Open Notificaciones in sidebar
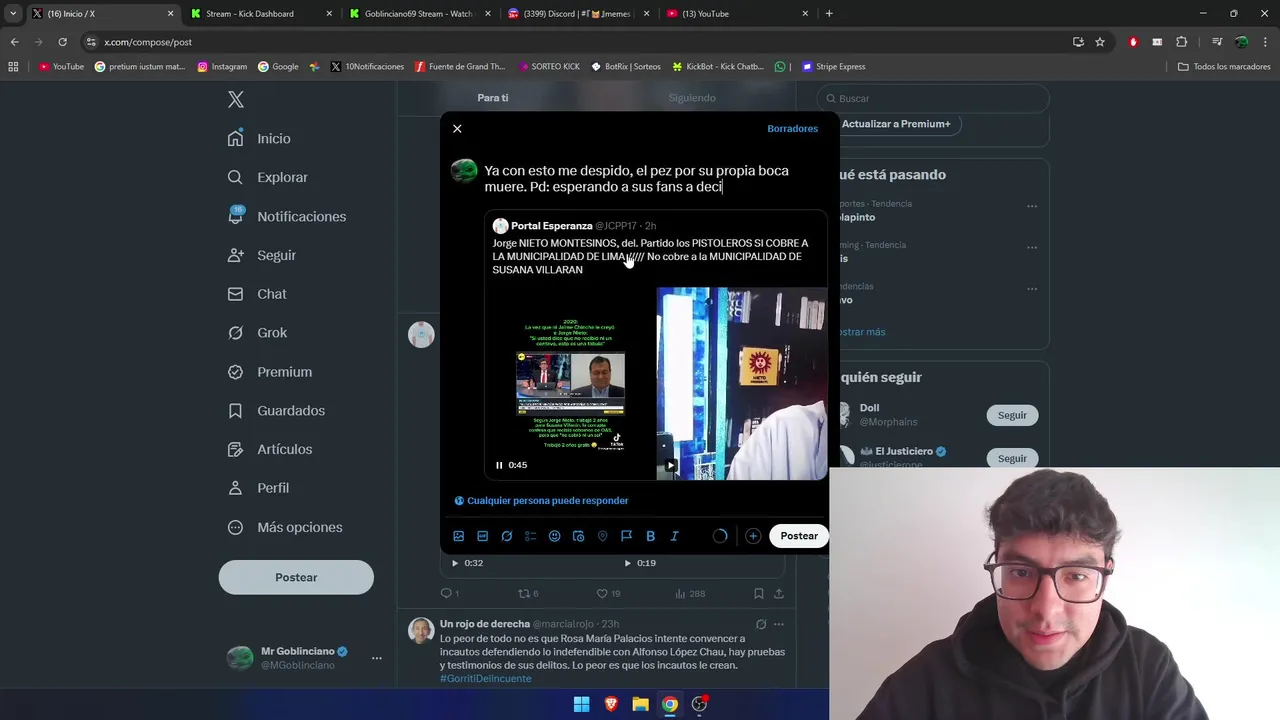Image resolution: width=1280 pixels, height=720 pixels. (287, 216)
